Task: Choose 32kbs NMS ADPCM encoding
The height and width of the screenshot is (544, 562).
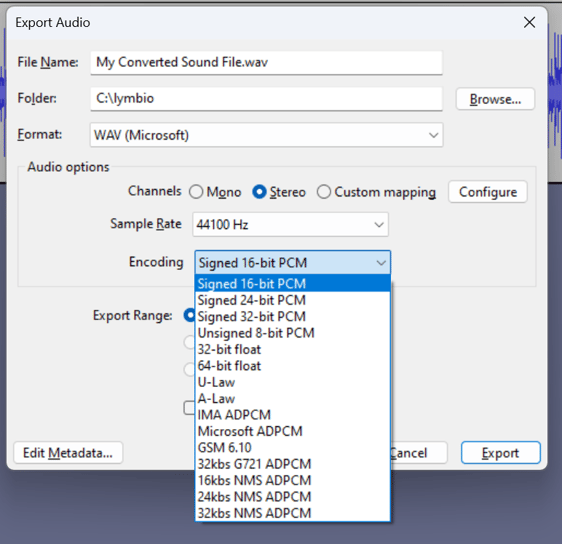Action: coord(292,513)
